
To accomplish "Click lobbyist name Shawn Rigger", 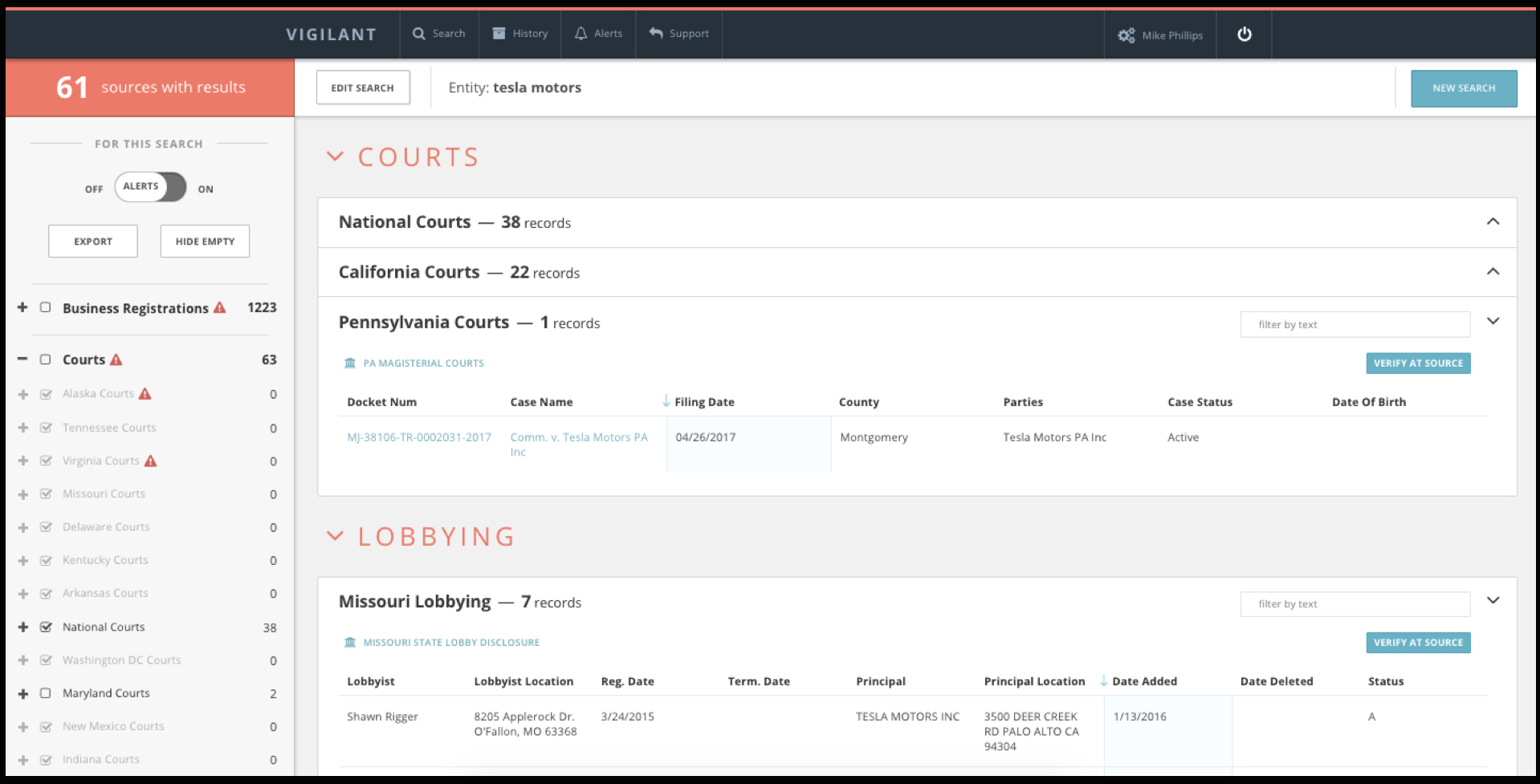I will tap(382, 717).
